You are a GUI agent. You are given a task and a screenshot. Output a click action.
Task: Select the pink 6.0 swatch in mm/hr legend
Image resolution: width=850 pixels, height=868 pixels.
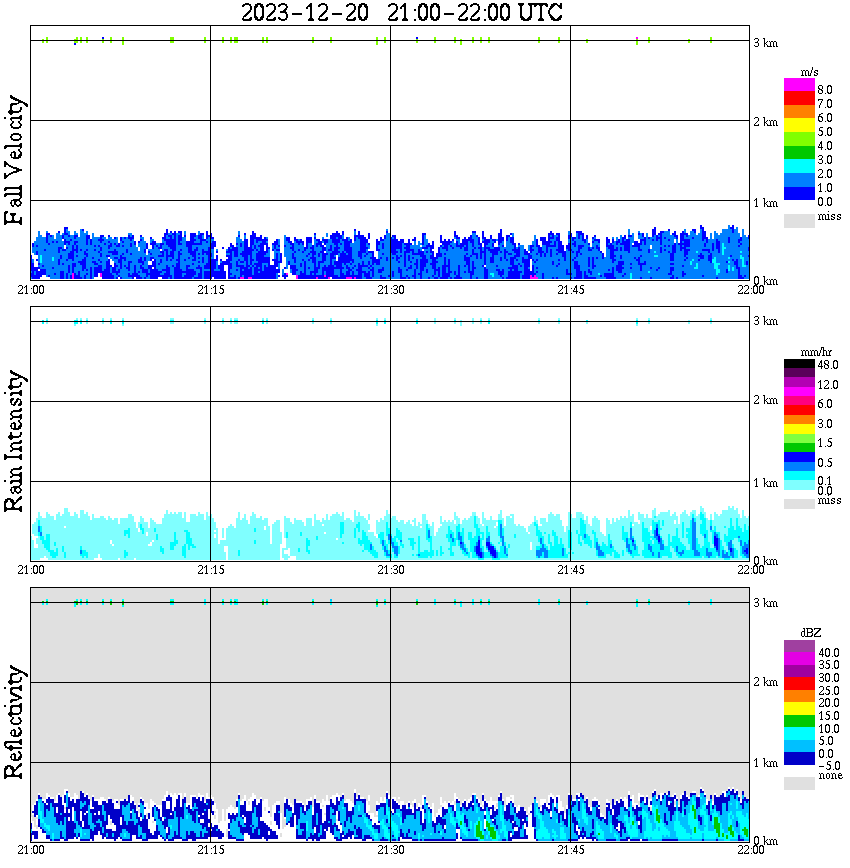(800, 401)
